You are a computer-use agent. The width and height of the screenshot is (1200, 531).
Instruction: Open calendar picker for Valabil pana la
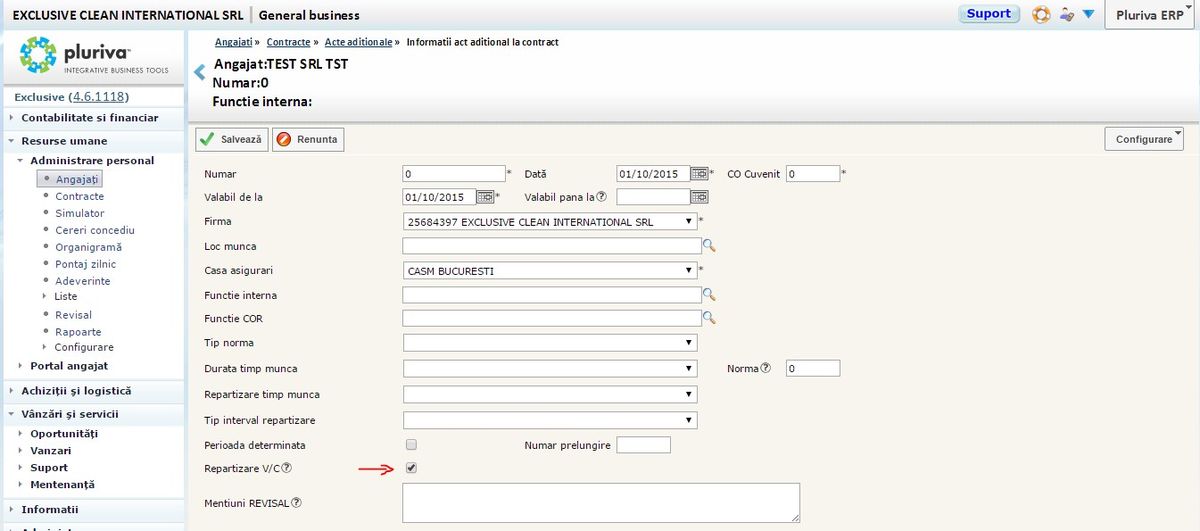click(699, 197)
